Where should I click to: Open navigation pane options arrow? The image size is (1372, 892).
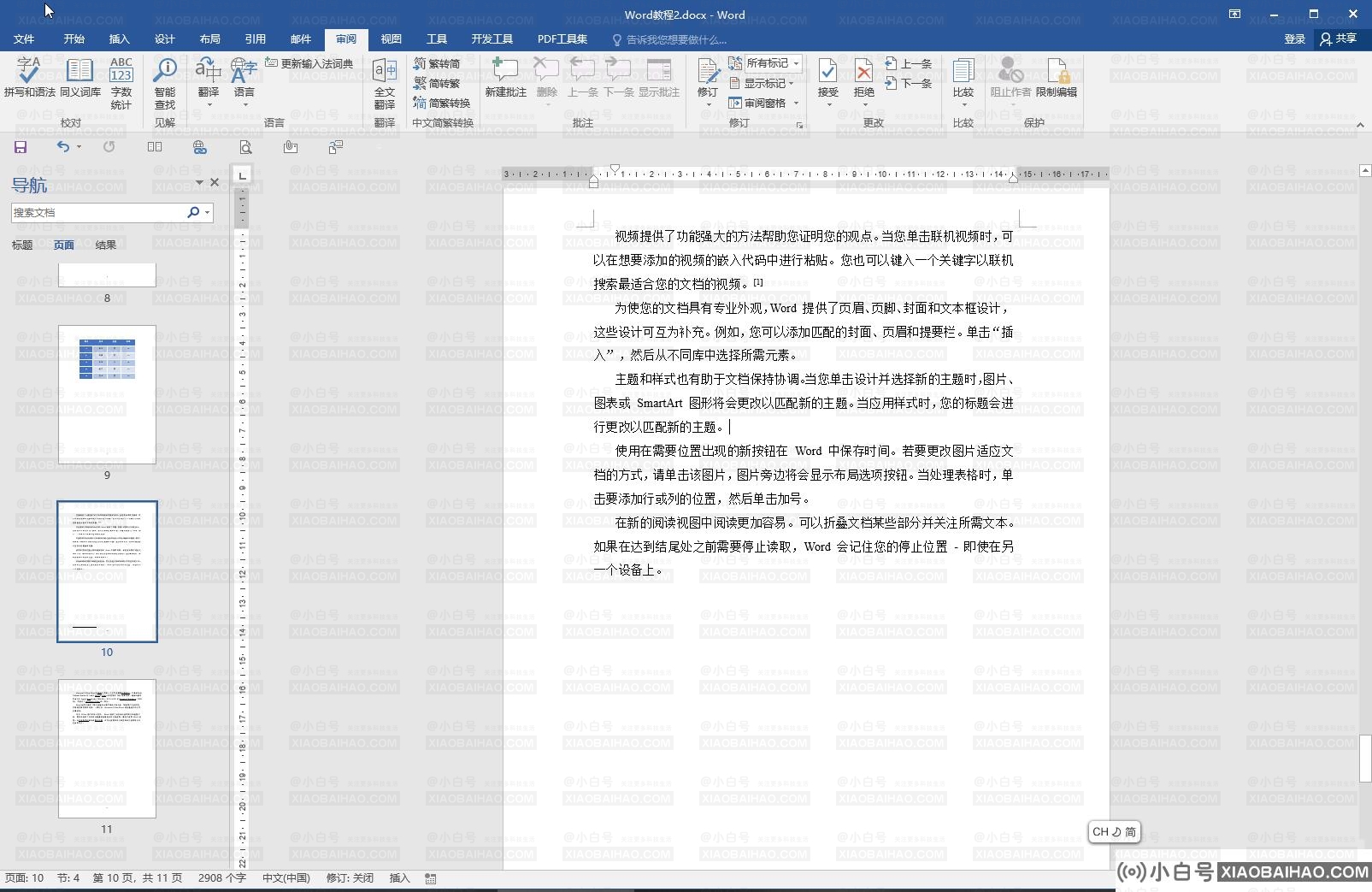click(x=199, y=182)
